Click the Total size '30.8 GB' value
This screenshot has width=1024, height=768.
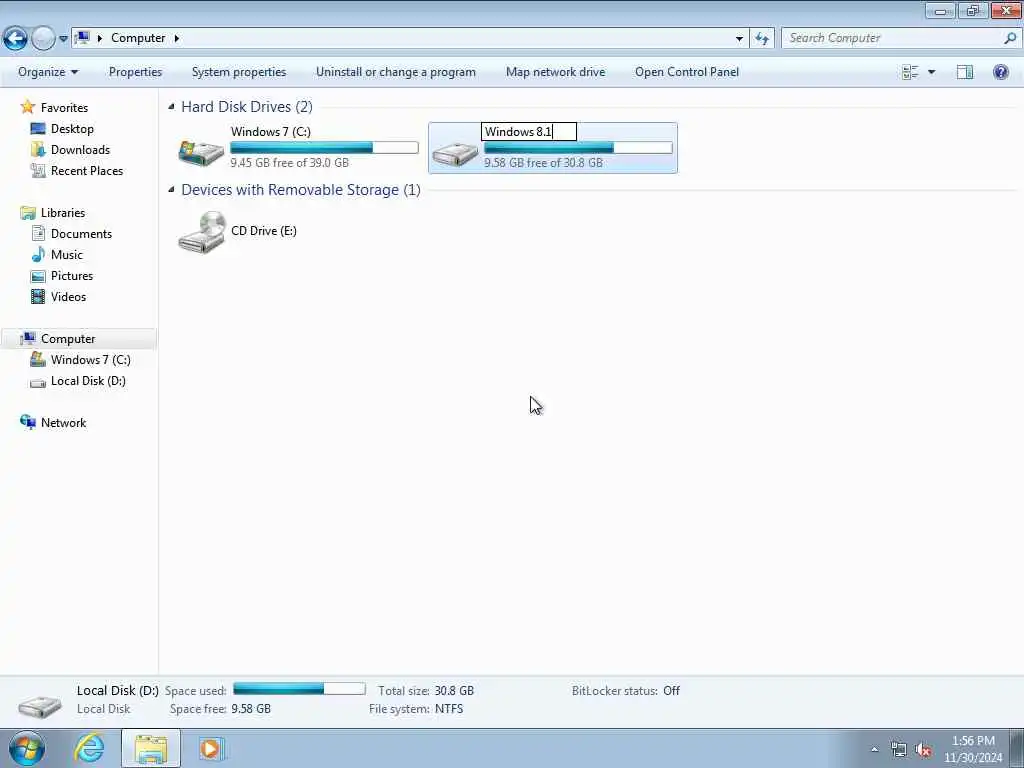[x=454, y=690]
